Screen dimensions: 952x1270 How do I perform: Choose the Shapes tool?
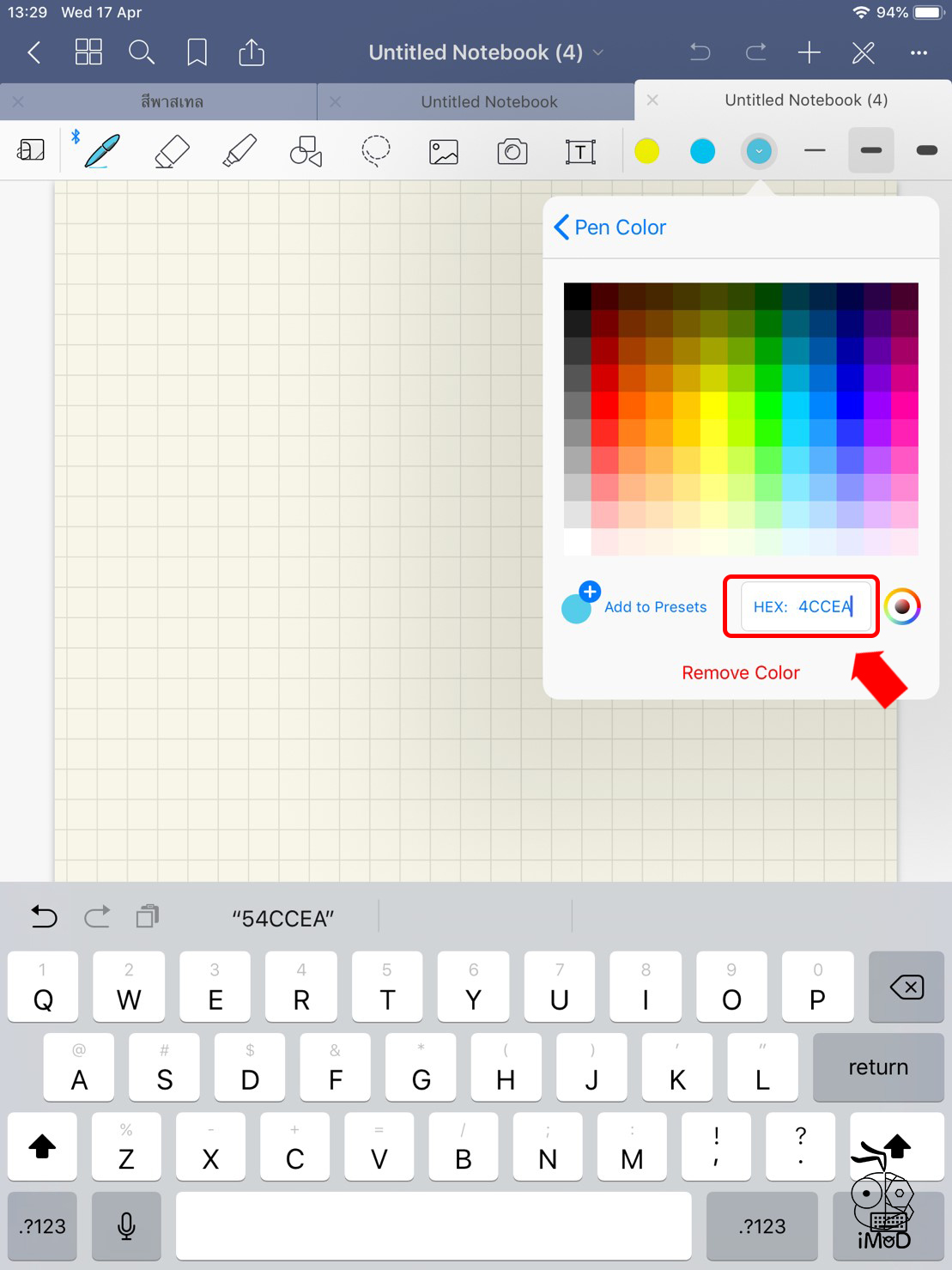pos(306,152)
